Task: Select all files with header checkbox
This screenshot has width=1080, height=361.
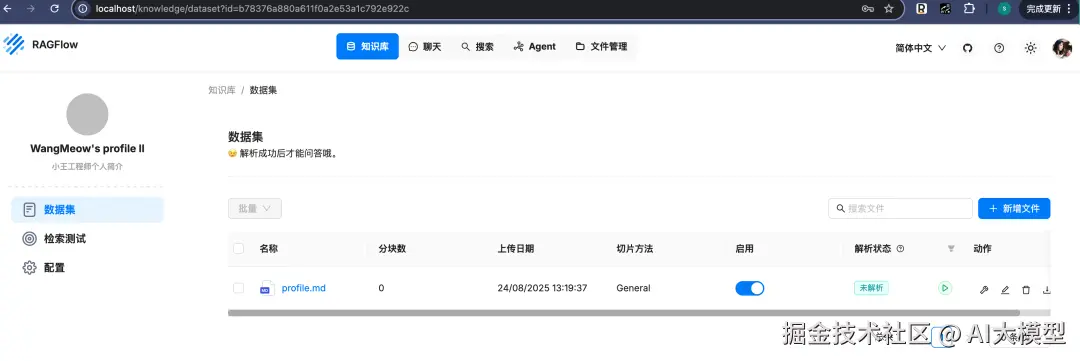Action: click(238, 249)
